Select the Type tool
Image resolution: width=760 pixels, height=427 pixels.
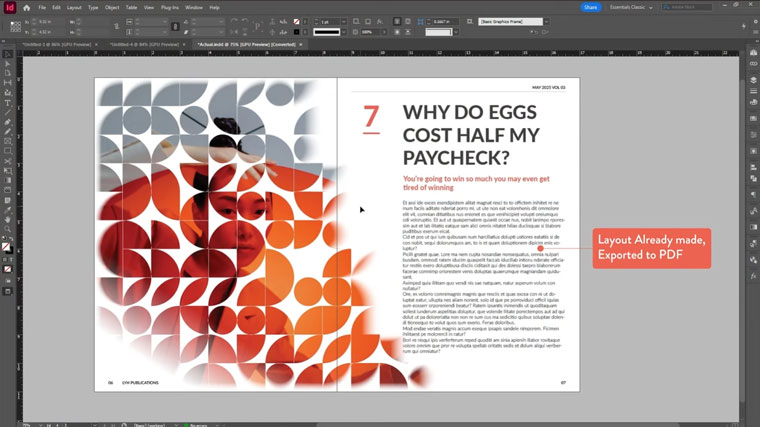8,103
